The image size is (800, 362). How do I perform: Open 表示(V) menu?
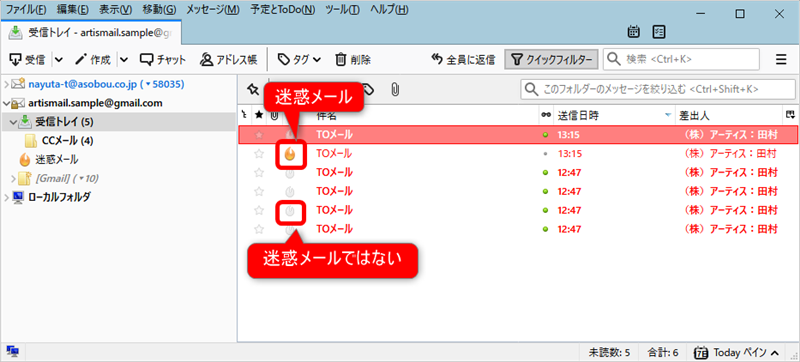coord(115,9)
